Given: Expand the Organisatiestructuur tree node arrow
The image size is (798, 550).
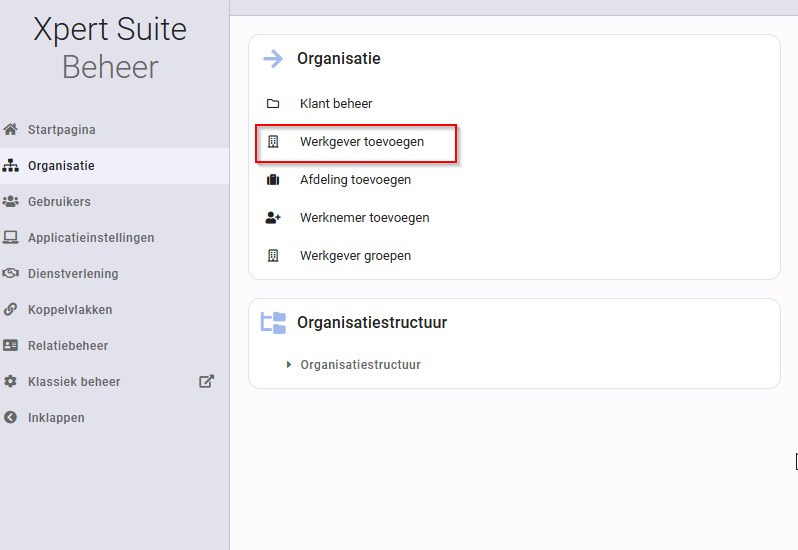Looking at the screenshot, I should click(x=289, y=365).
